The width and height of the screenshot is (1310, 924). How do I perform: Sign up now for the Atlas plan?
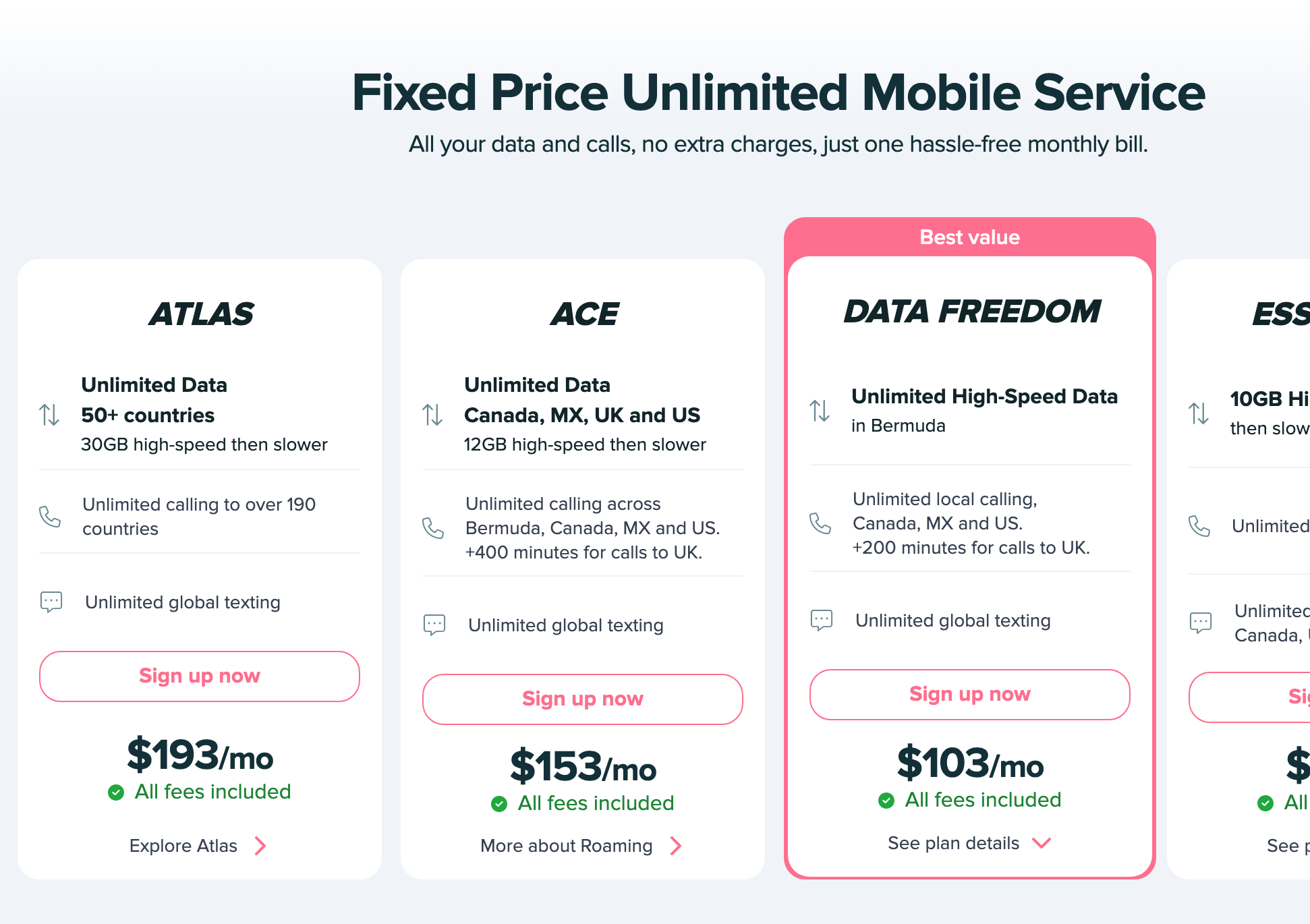tap(200, 676)
